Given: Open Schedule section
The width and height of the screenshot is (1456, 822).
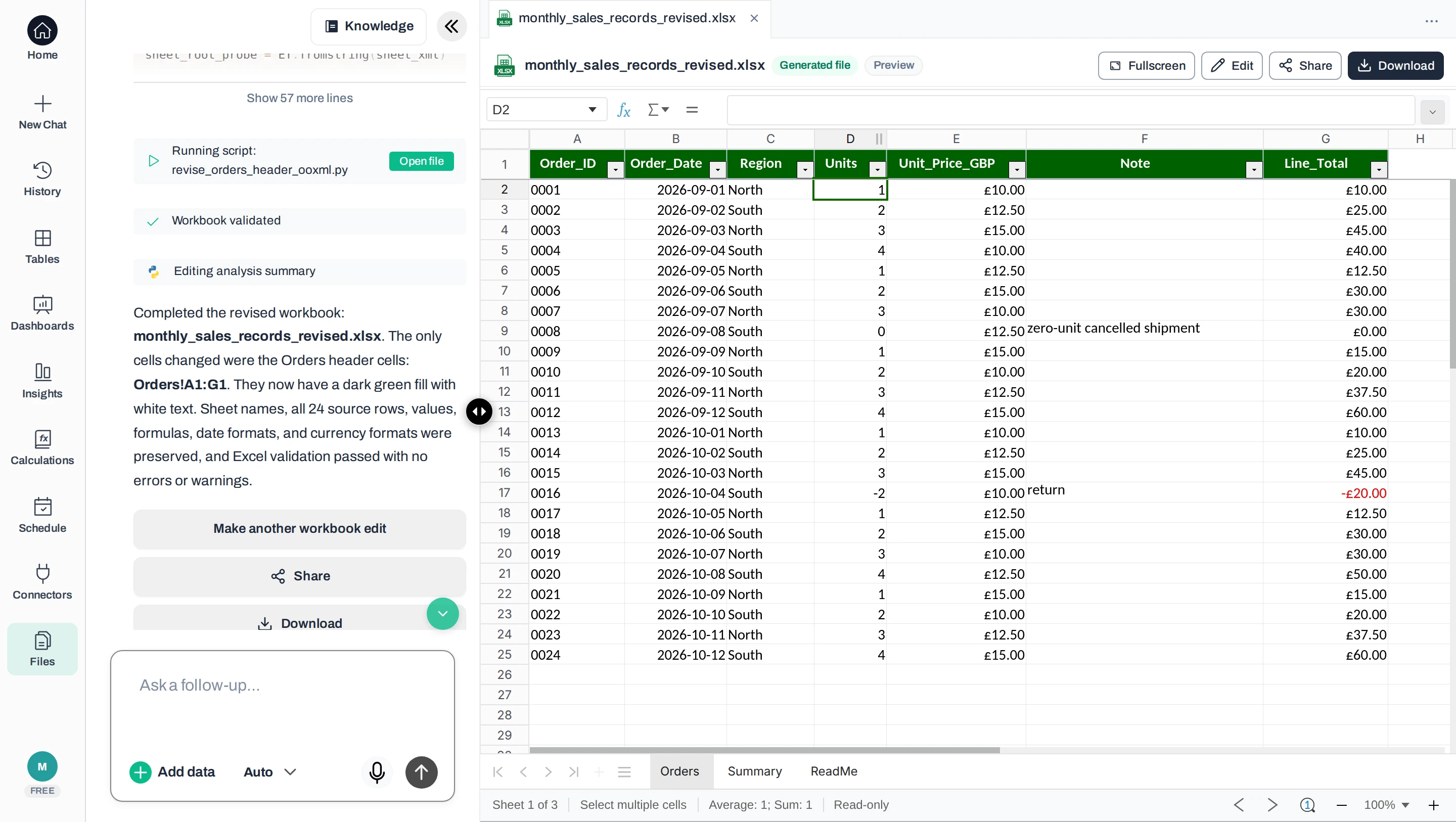Looking at the screenshot, I should 42,515.
